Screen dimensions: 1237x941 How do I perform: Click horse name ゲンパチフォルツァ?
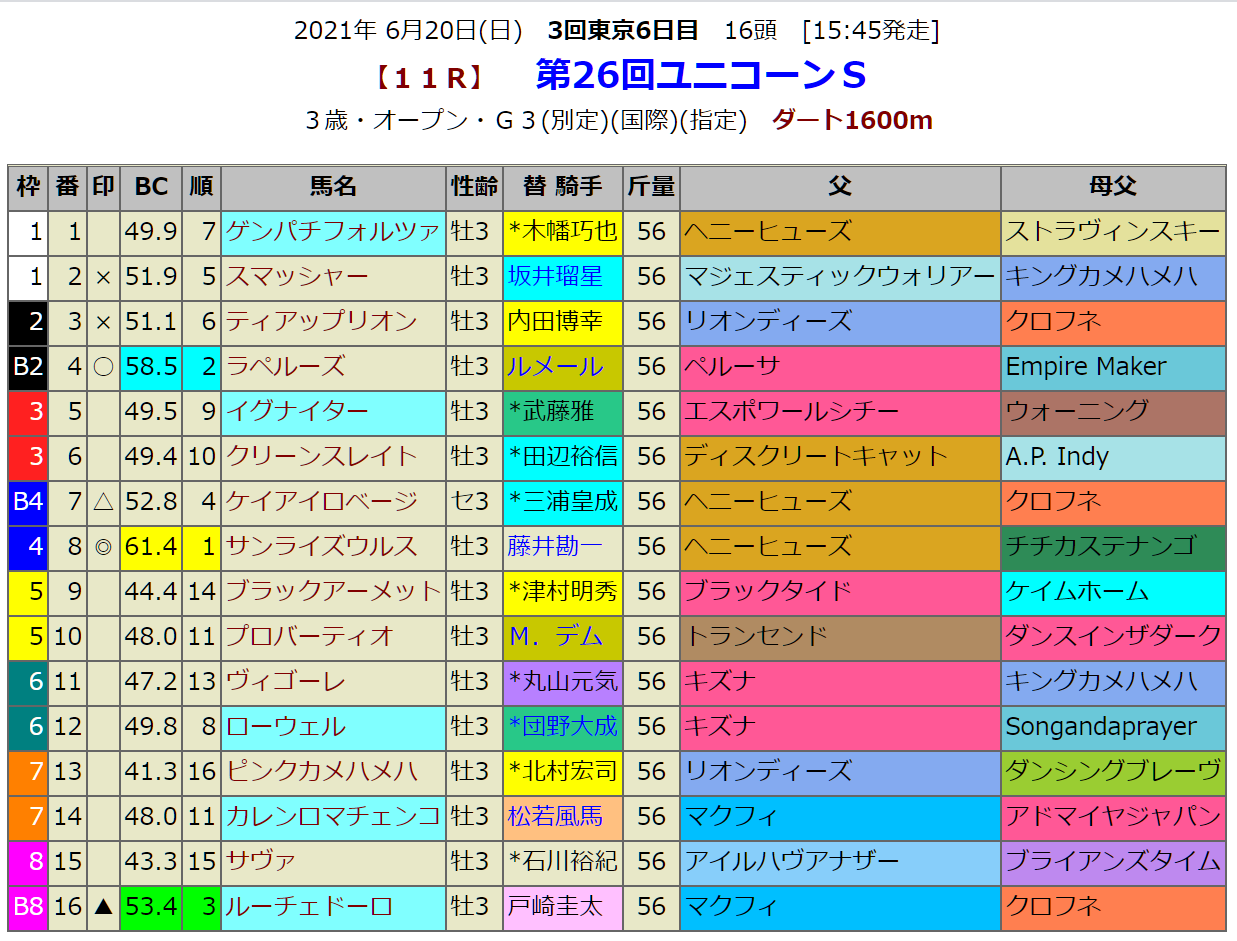click(x=333, y=232)
